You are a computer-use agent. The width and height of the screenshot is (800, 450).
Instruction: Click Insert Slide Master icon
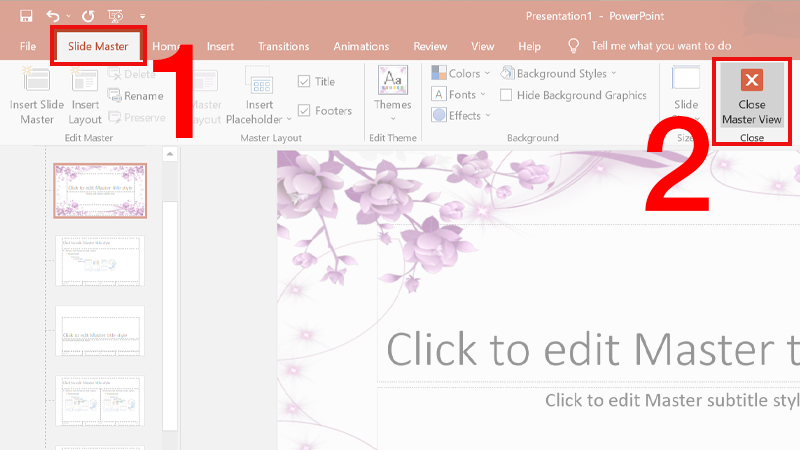(x=37, y=81)
